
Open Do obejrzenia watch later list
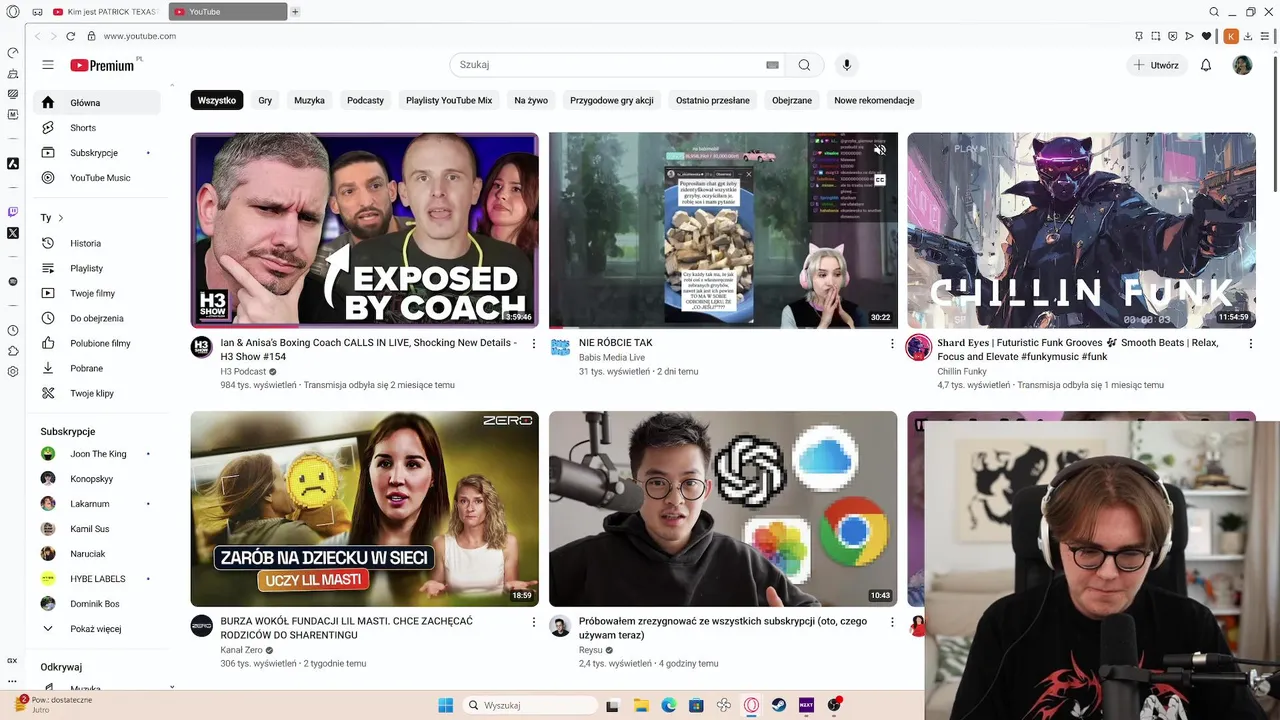click(x=96, y=318)
